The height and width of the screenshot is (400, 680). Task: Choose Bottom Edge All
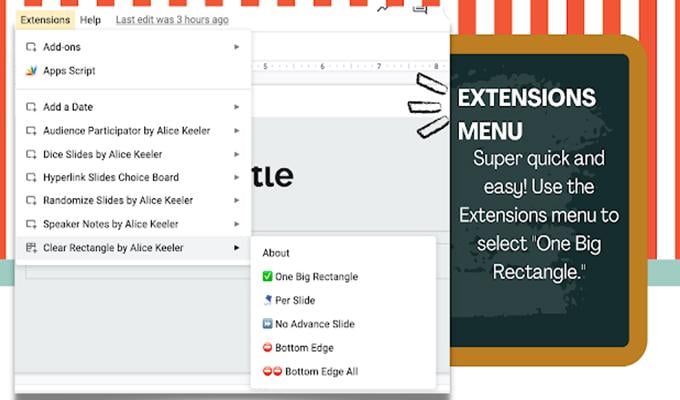tap(343, 372)
